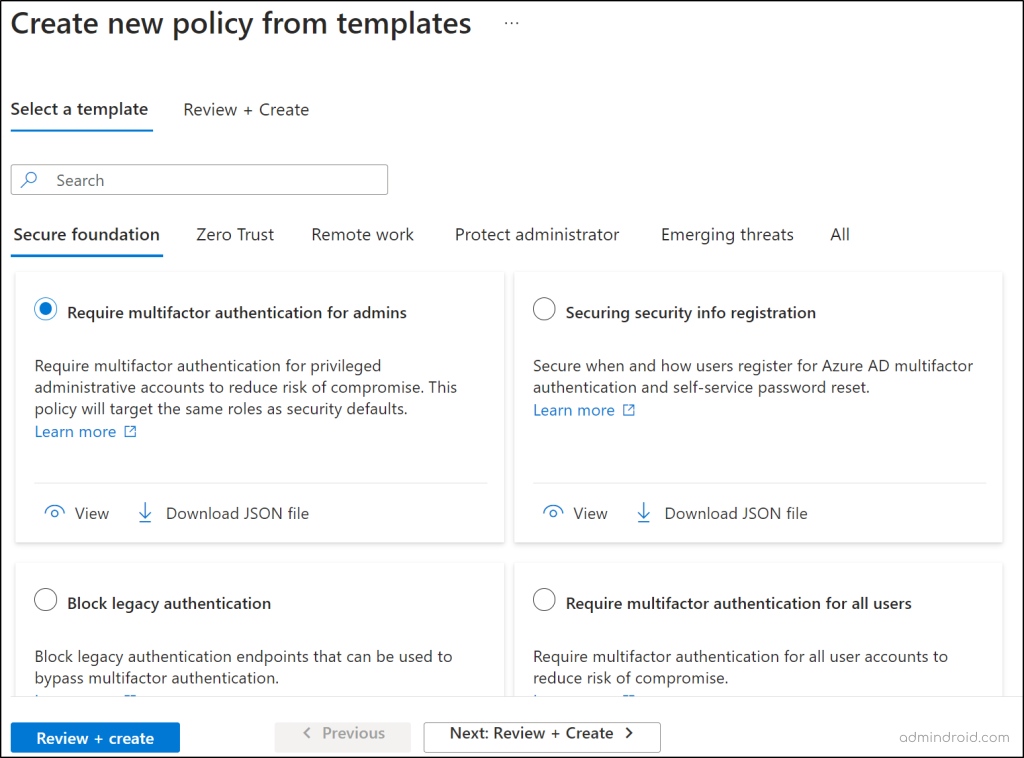Click external link icon in security info card
1024x758 pixels.
[629, 410]
